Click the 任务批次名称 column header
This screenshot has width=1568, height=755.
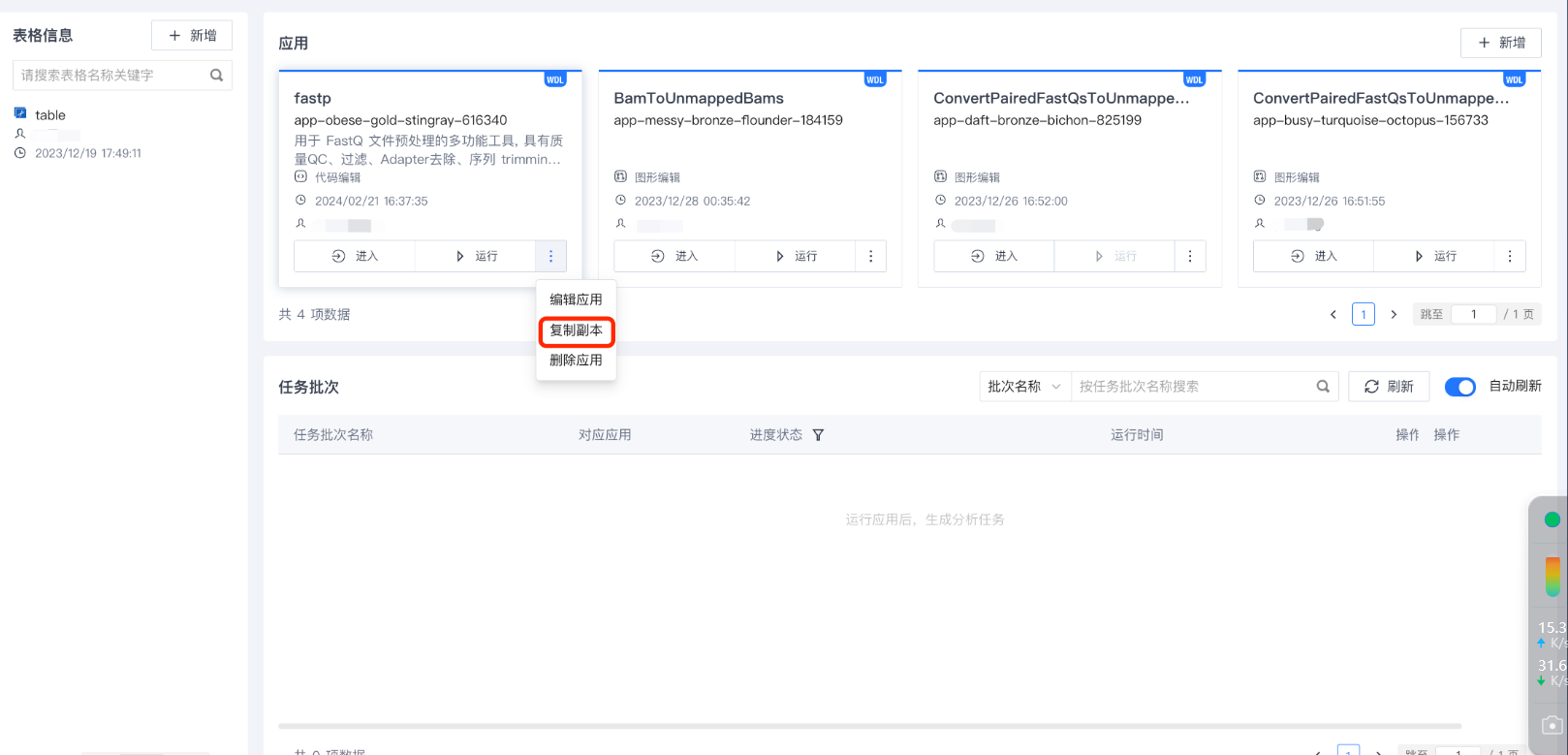coord(333,435)
